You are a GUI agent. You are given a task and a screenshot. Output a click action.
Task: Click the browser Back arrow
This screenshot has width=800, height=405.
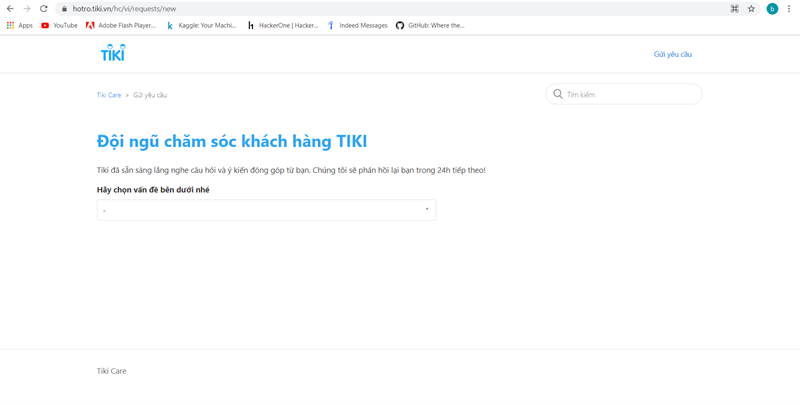coord(10,9)
